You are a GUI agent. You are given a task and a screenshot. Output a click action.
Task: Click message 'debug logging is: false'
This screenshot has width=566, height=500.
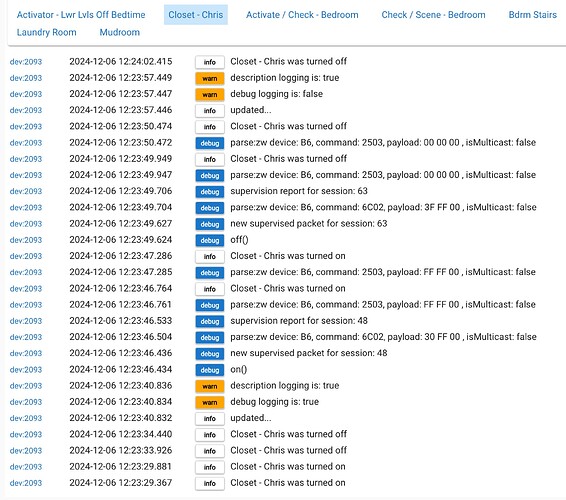click(x=277, y=94)
